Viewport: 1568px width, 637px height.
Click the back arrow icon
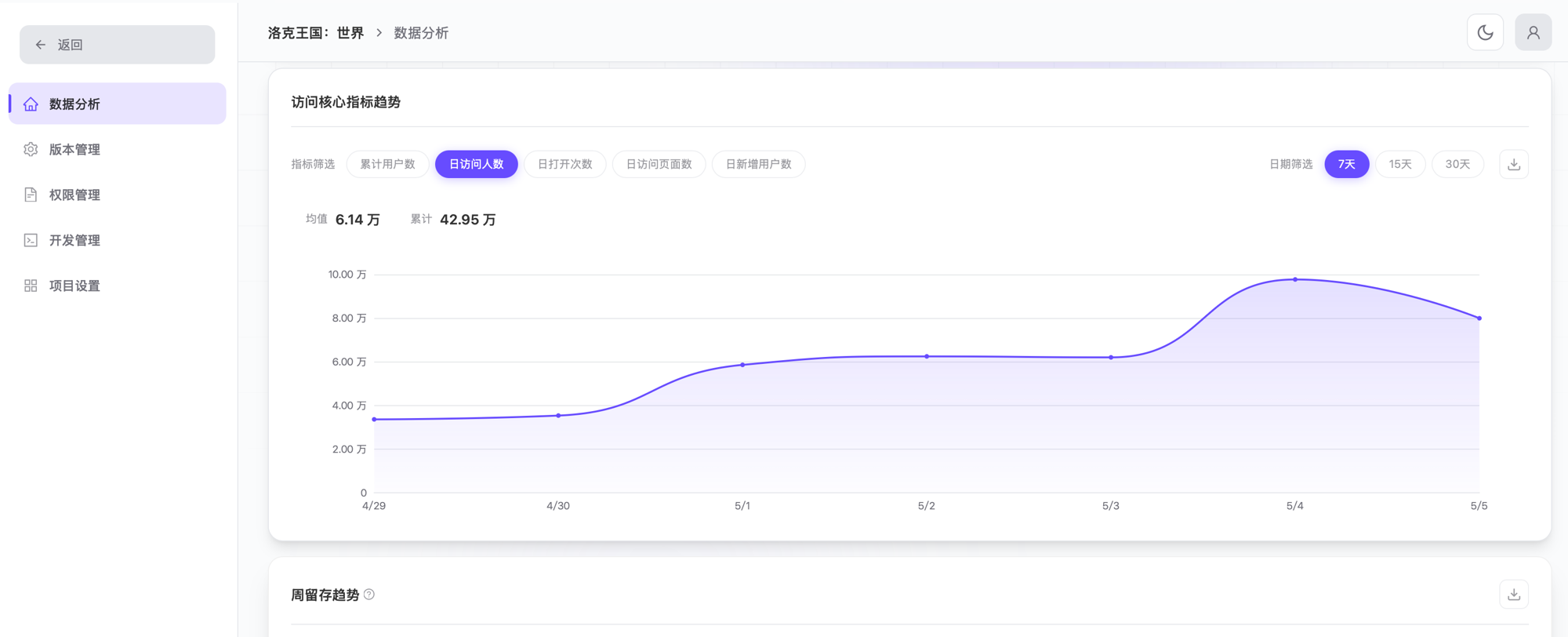tap(41, 45)
